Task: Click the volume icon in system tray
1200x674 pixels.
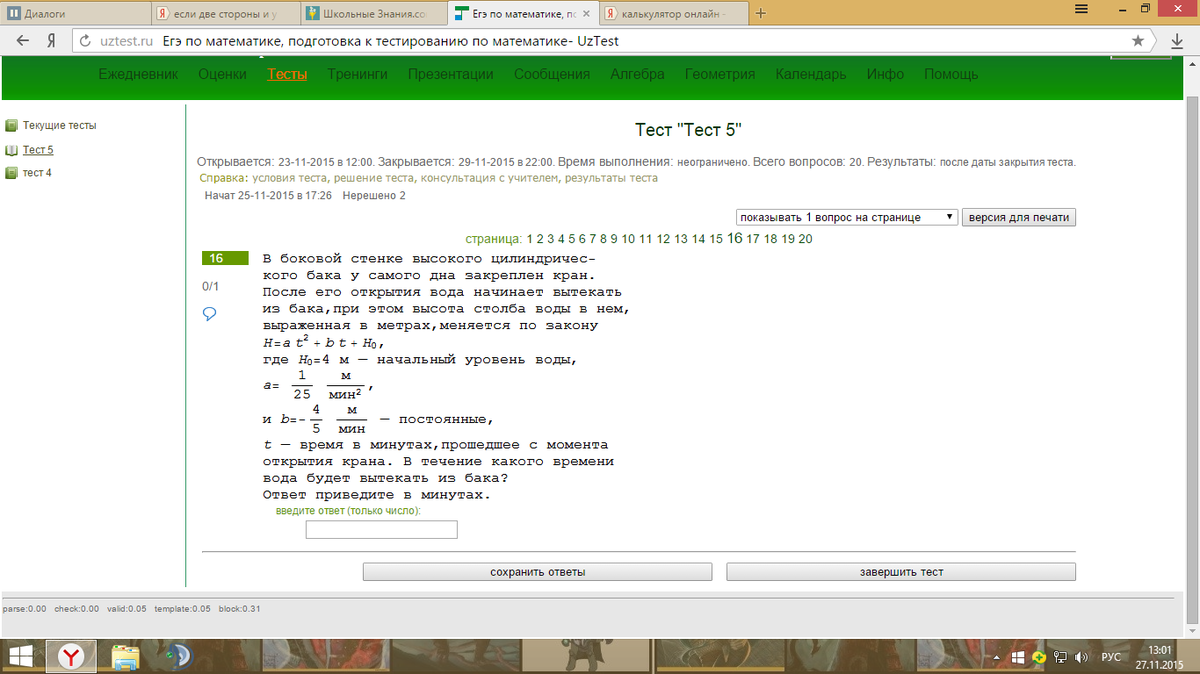Action: (1080, 658)
